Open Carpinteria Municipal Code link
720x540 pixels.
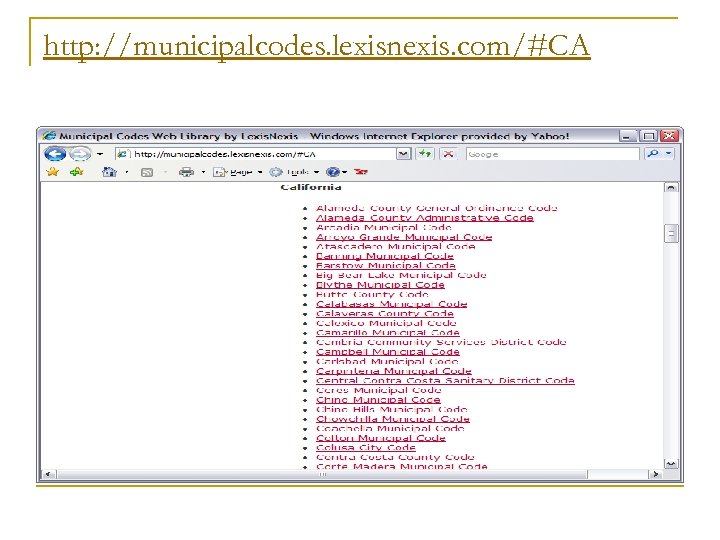tap(394, 371)
